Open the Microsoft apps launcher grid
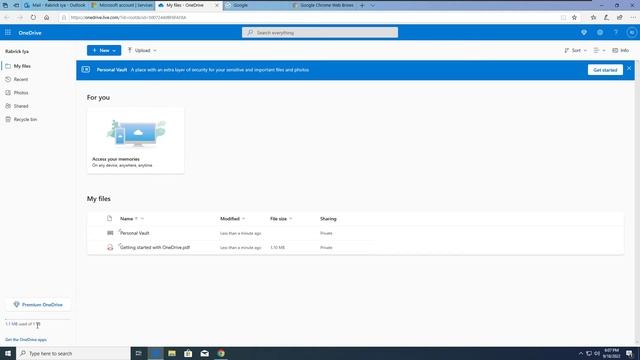The height and width of the screenshot is (360, 640). (x=8, y=33)
